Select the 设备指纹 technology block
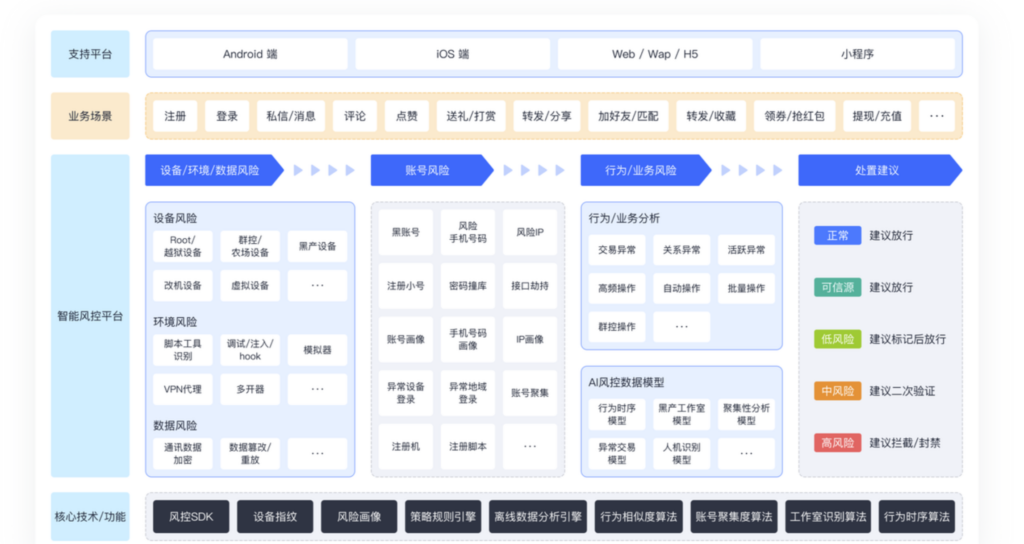Screen dimensions: 1024x544 [275, 517]
